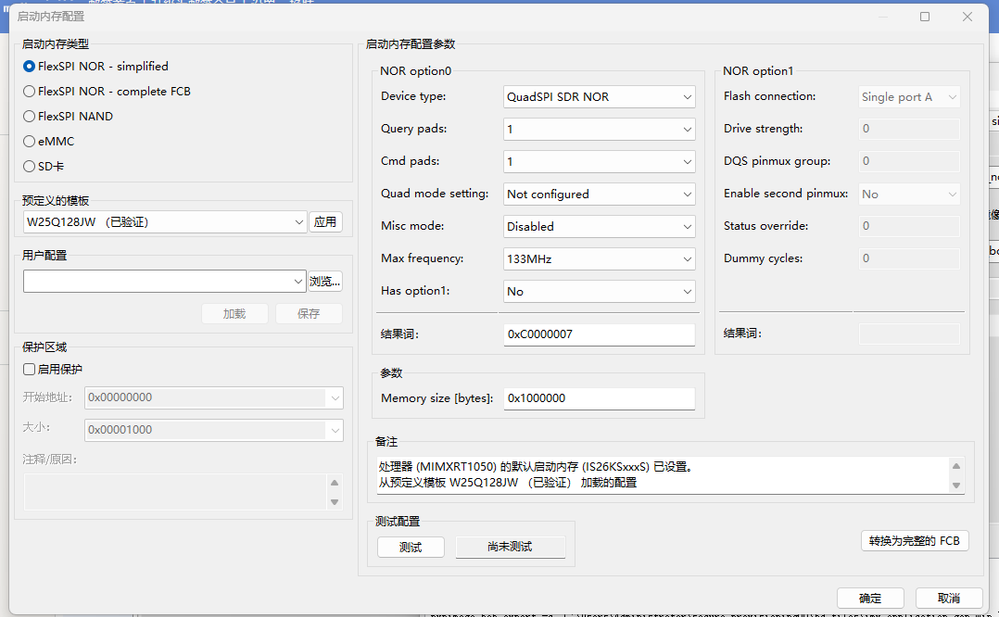Expand the W25Q128JW template dropdown
Screen dimensions: 999x617
click(165, 222)
